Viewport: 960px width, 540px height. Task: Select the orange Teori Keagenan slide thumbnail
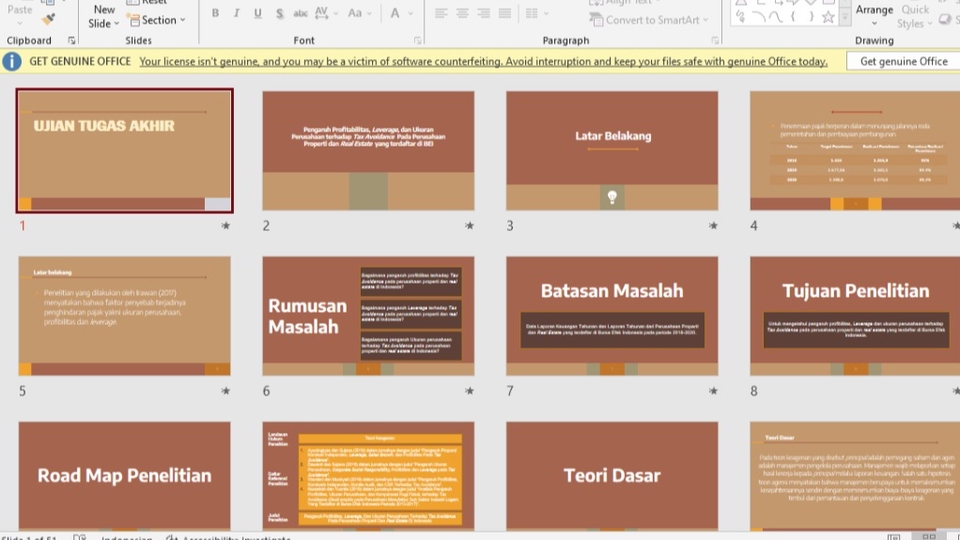[368, 476]
